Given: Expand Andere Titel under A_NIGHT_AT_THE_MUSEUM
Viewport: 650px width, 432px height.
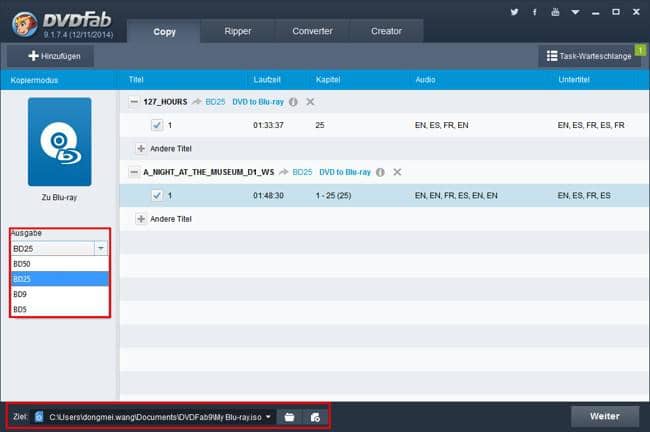Looking at the screenshot, I should pyautogui.click(x=141, y=219).
